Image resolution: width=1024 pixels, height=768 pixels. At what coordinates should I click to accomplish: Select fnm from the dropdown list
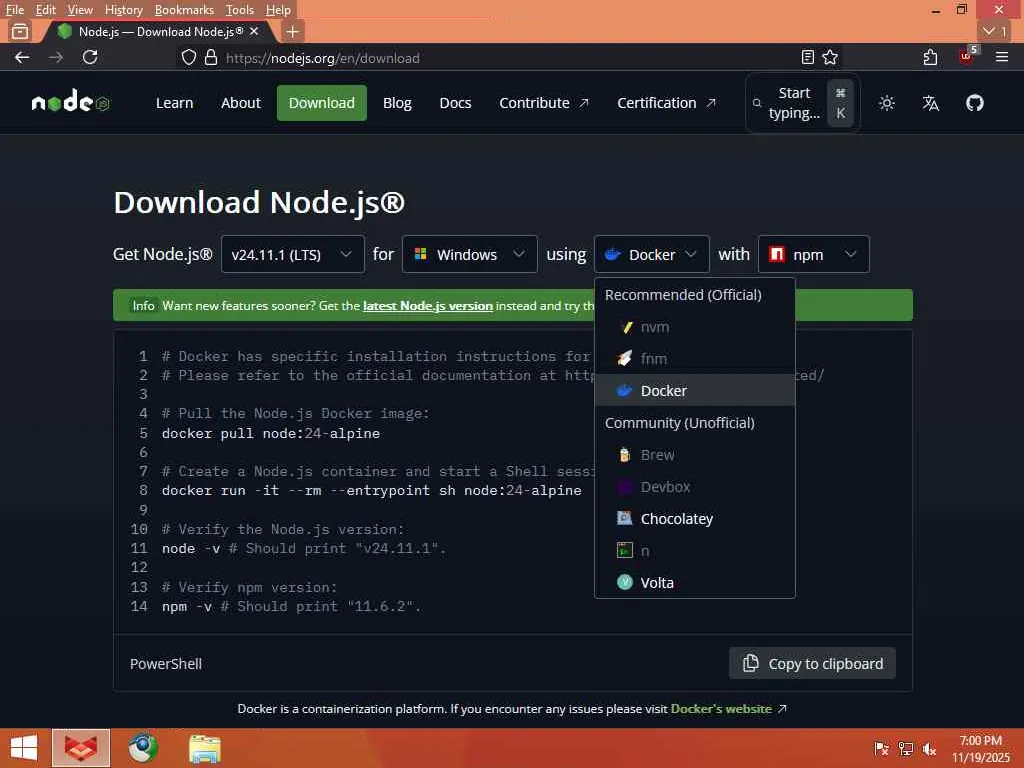694,359
